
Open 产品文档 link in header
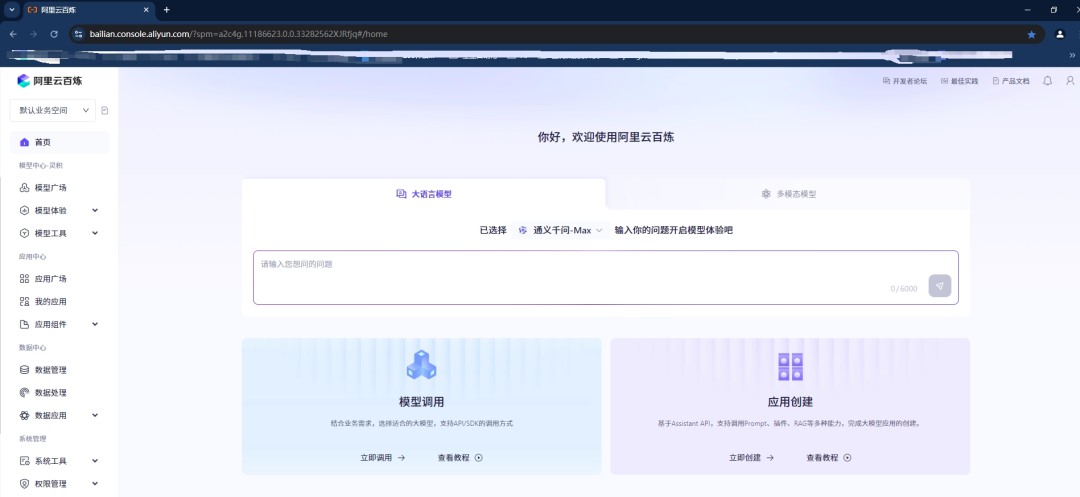pos(1011,81)
